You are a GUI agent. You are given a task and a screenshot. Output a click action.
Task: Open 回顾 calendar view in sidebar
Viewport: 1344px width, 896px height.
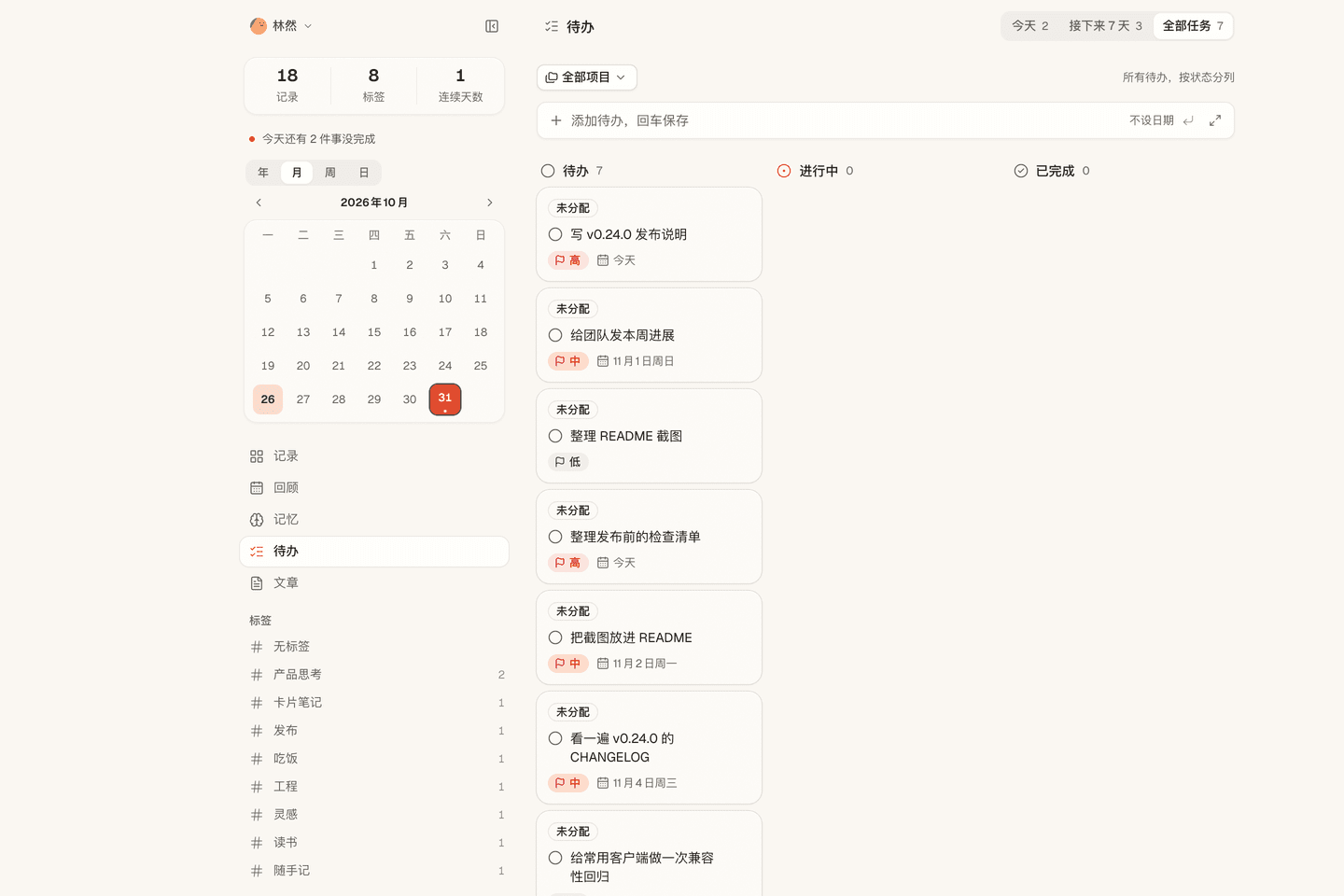click(x=374, y=488)
